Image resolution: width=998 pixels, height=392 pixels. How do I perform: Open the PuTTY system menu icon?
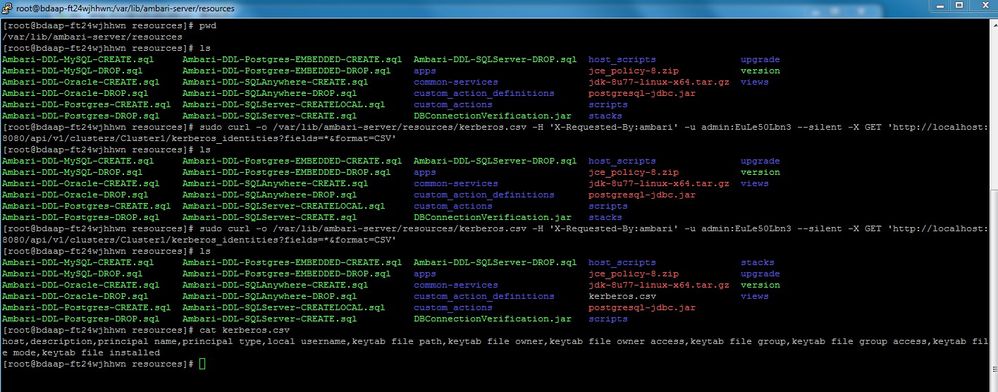pyautogui.click(x=8, y=8)
